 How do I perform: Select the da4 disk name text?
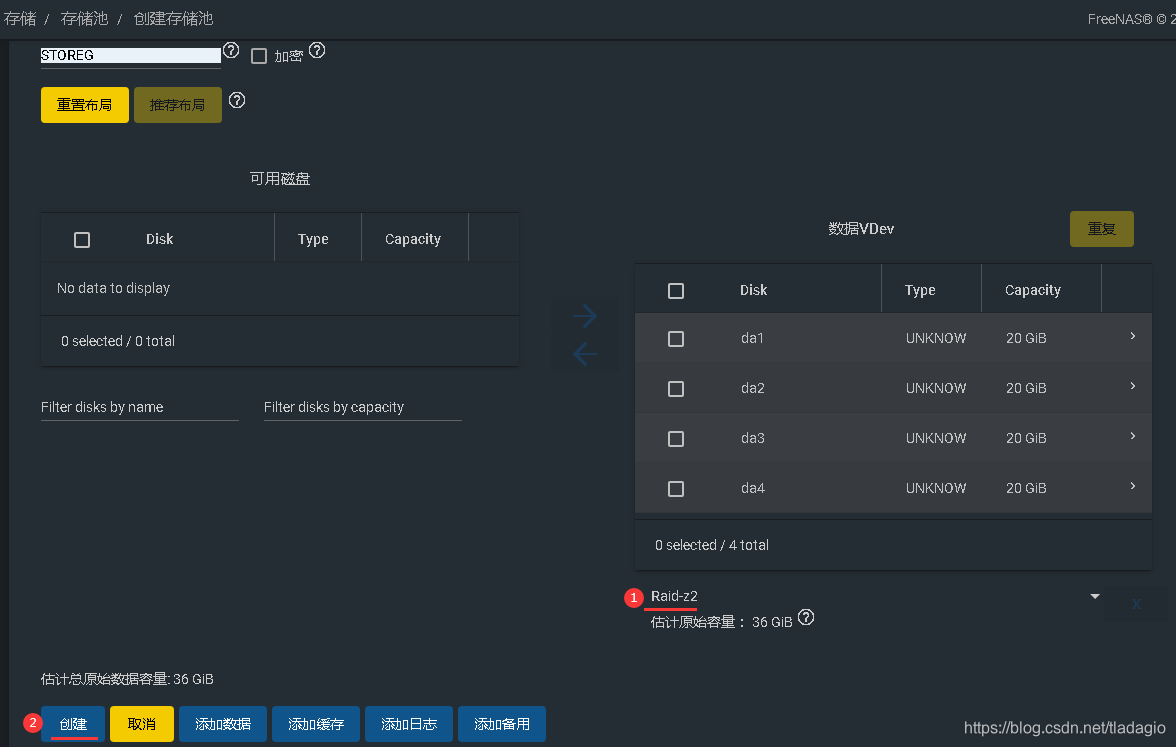click(753, 488)
